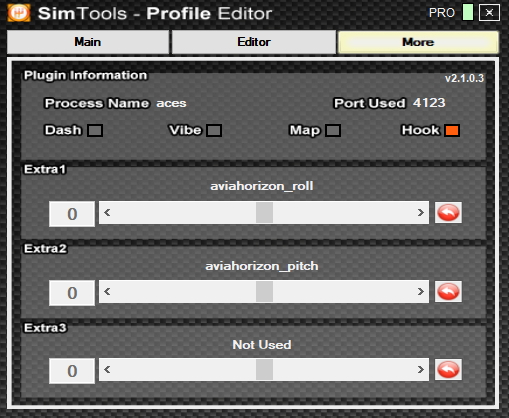Reset the Extra1 aviahorizon_roll value
The image size is (509, 418).
[448, 213]
